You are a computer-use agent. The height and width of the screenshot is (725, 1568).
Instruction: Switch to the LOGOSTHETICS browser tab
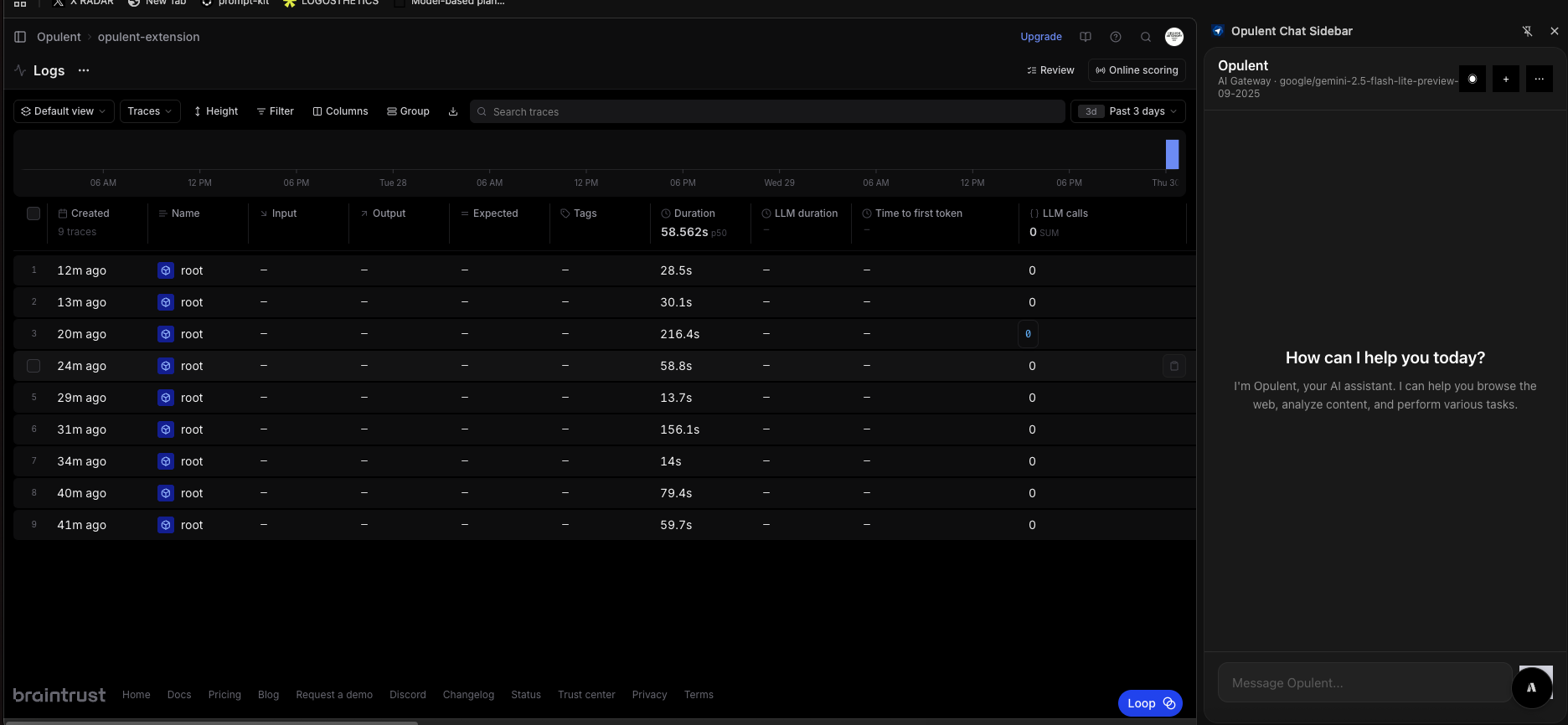point(331,3)
